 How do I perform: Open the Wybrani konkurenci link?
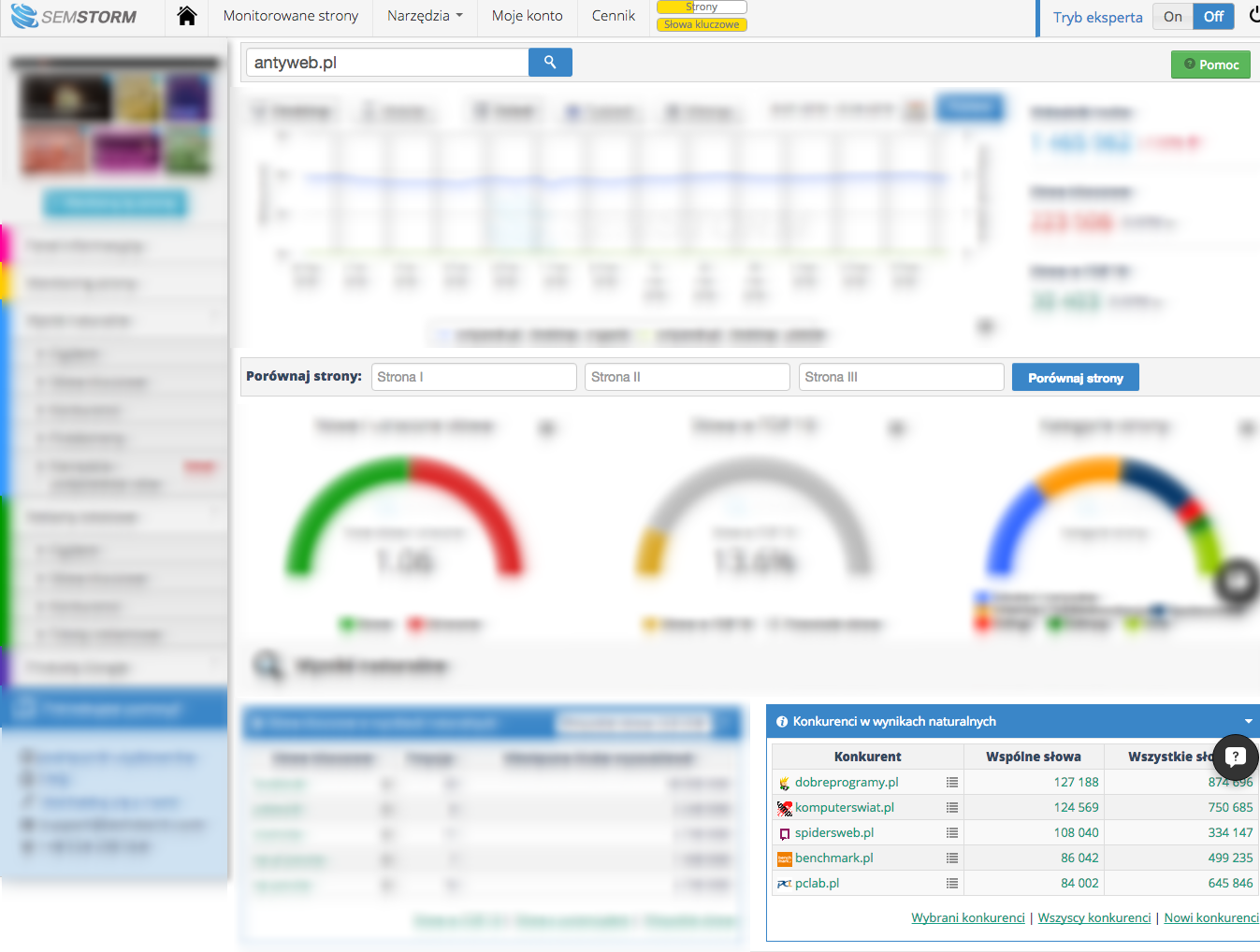point(968,917)
